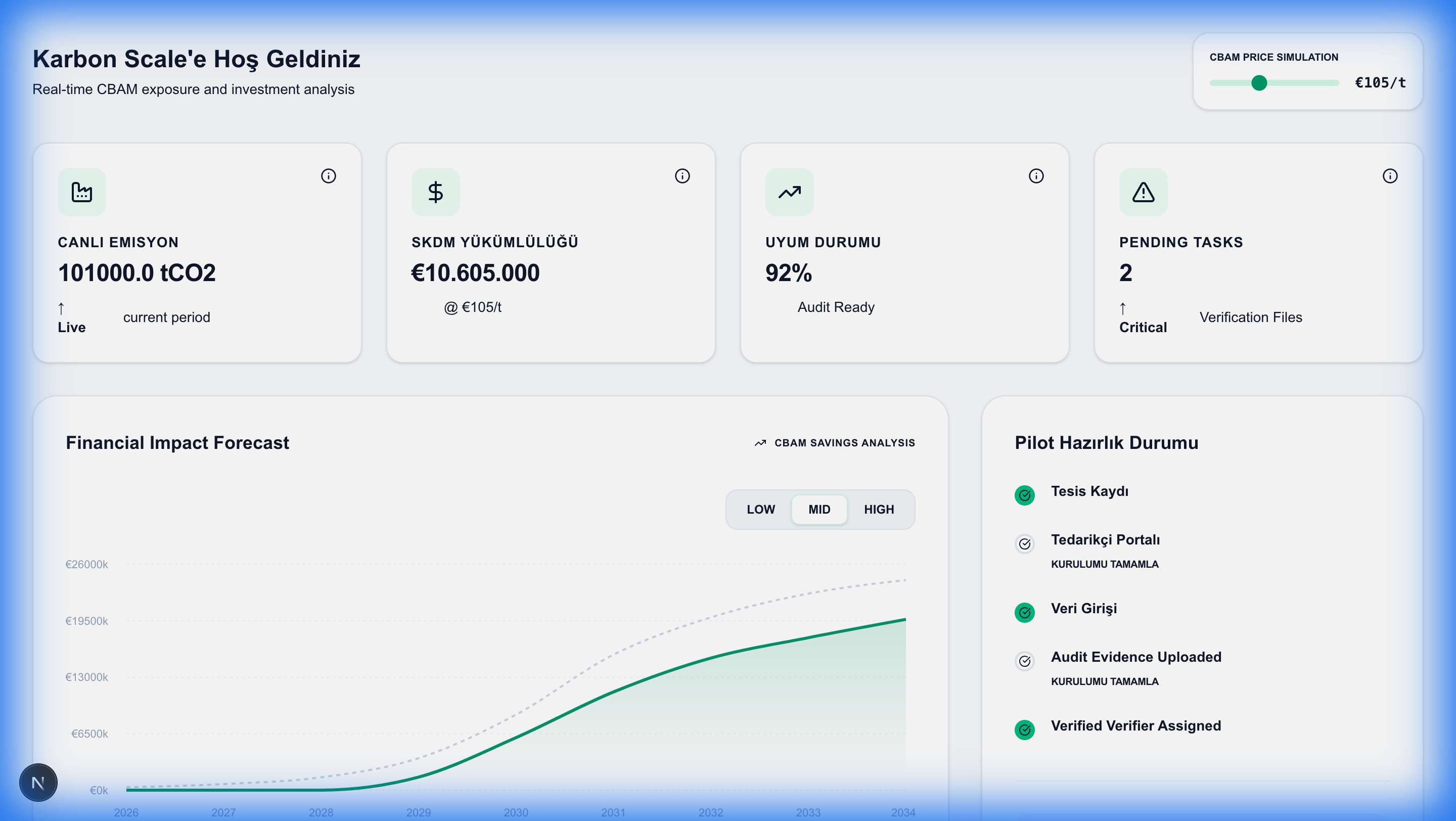The height and width of the screenshot is (821, 1456).
Task: Click the CBAM price simulation slider handle
Action: [1259, 83]
